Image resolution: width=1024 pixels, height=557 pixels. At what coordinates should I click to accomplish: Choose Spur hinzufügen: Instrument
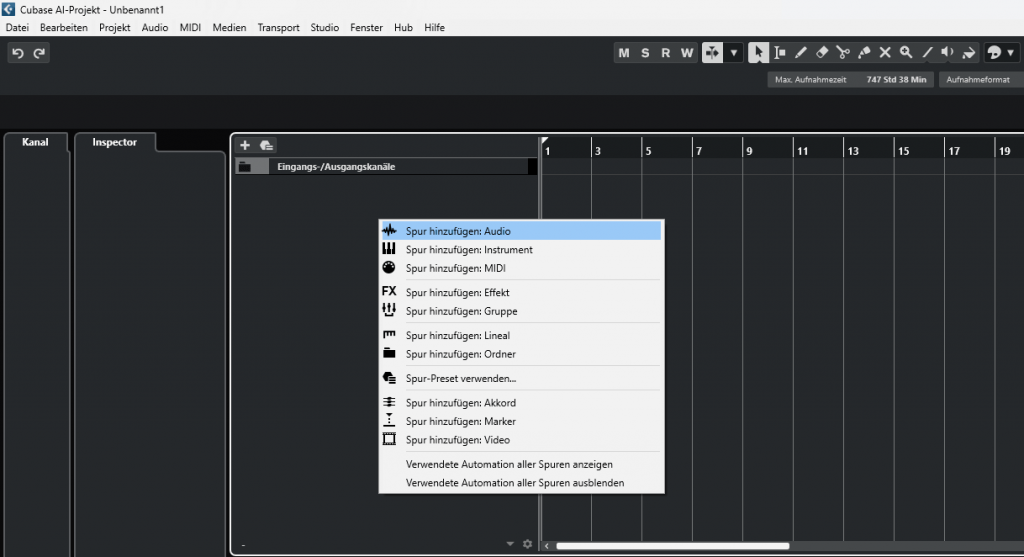click(521, 249)
